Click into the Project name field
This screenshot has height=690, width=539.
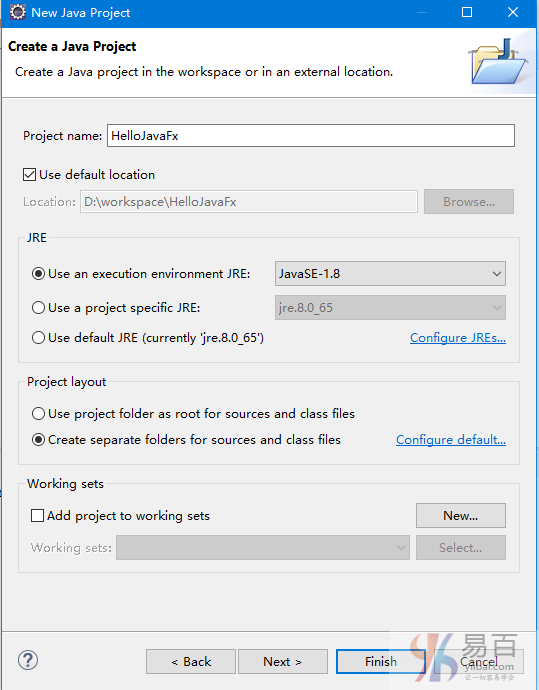(x=311, y=136)
